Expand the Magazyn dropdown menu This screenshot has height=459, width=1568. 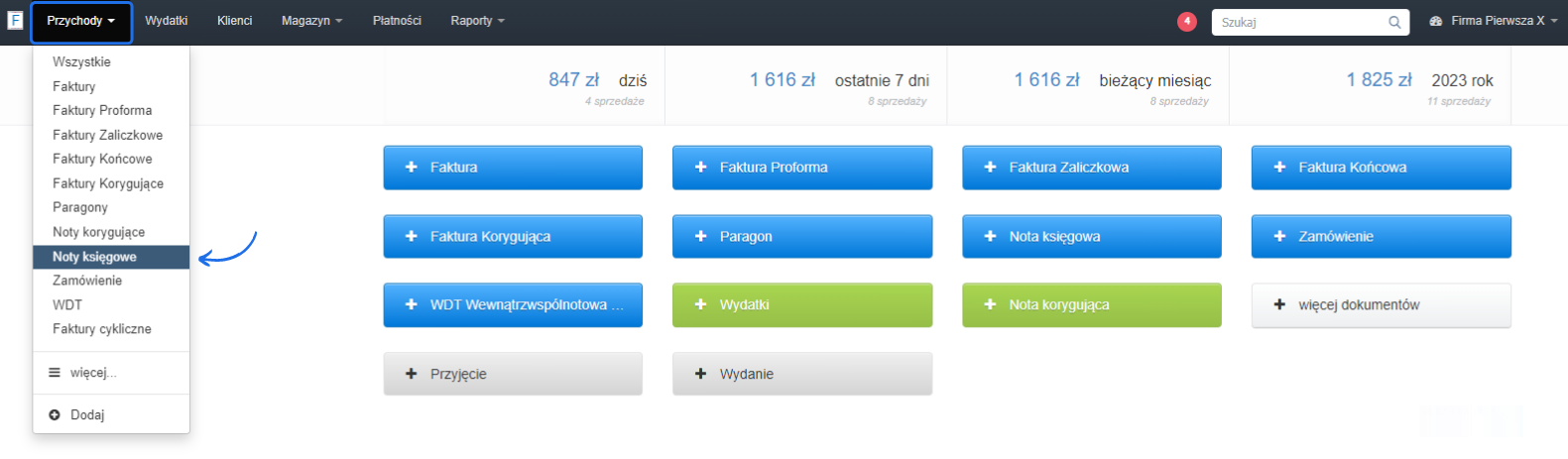tap(311, 21)
